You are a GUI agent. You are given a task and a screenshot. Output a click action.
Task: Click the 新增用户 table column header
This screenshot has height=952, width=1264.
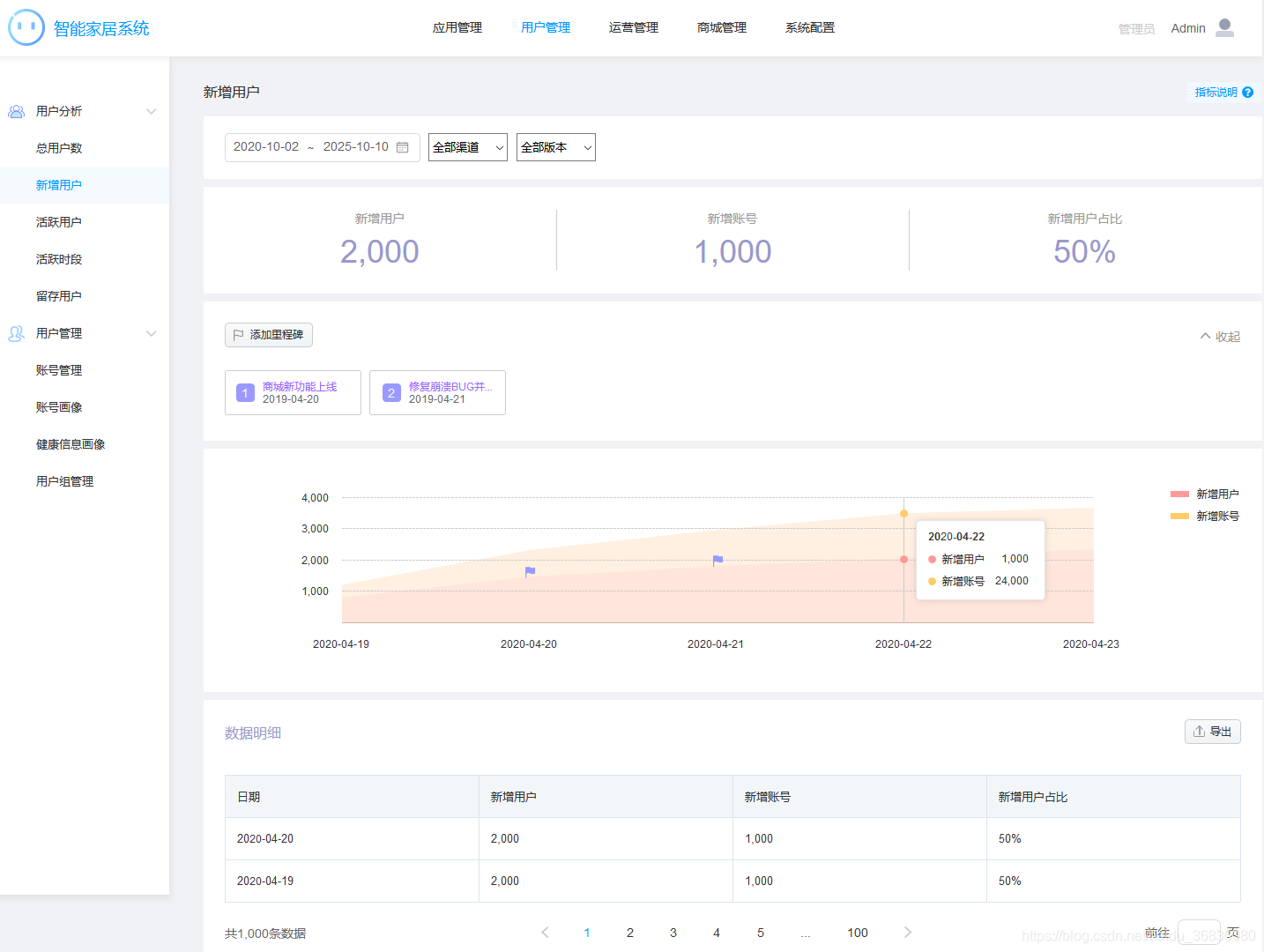click(x=606, y=797)
